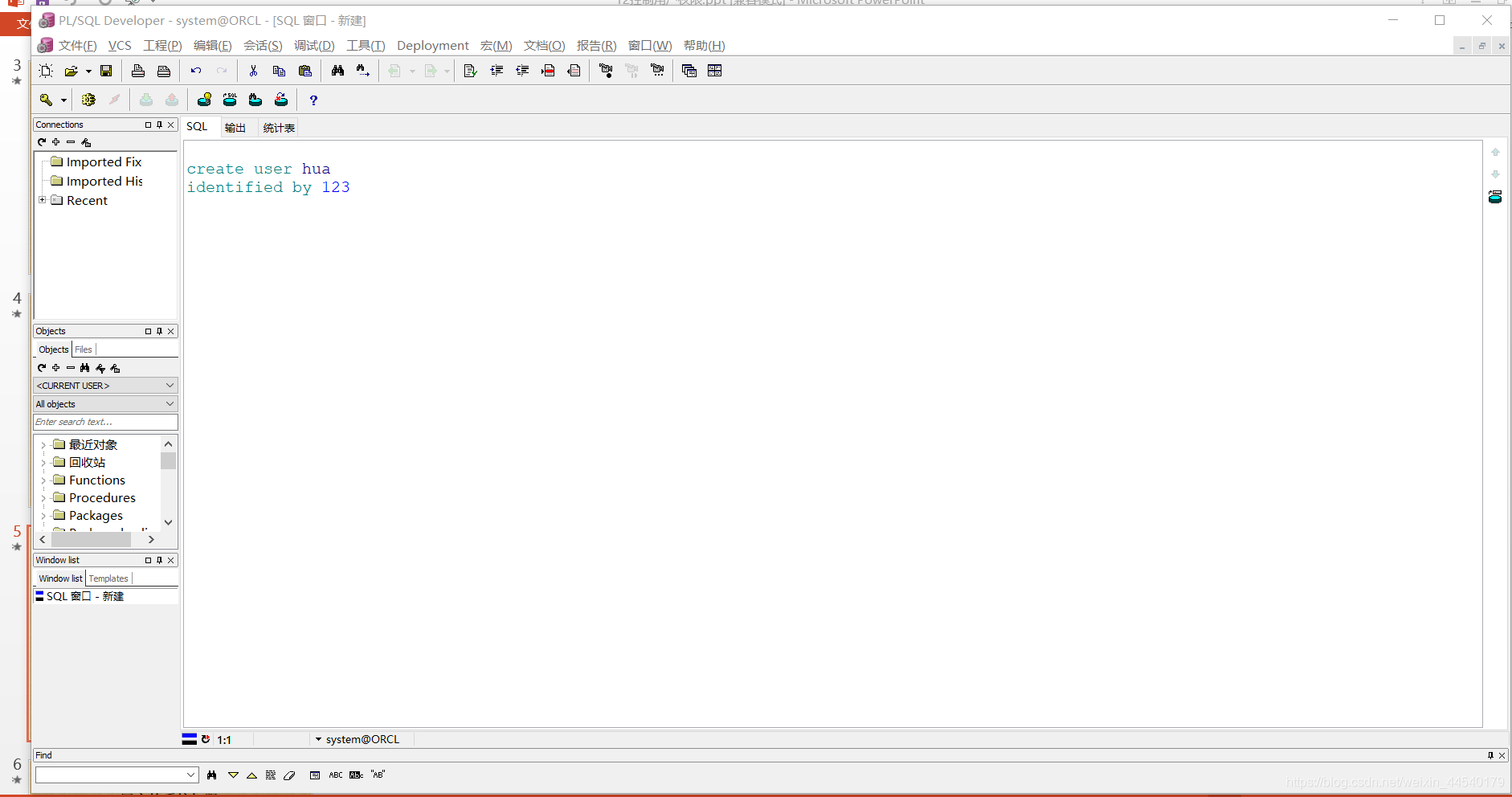Image resolution: width=1512 pixels, height=797 pixels.
Task: Click the Find next binoculars-arrow icon
Action: [363, 71]
